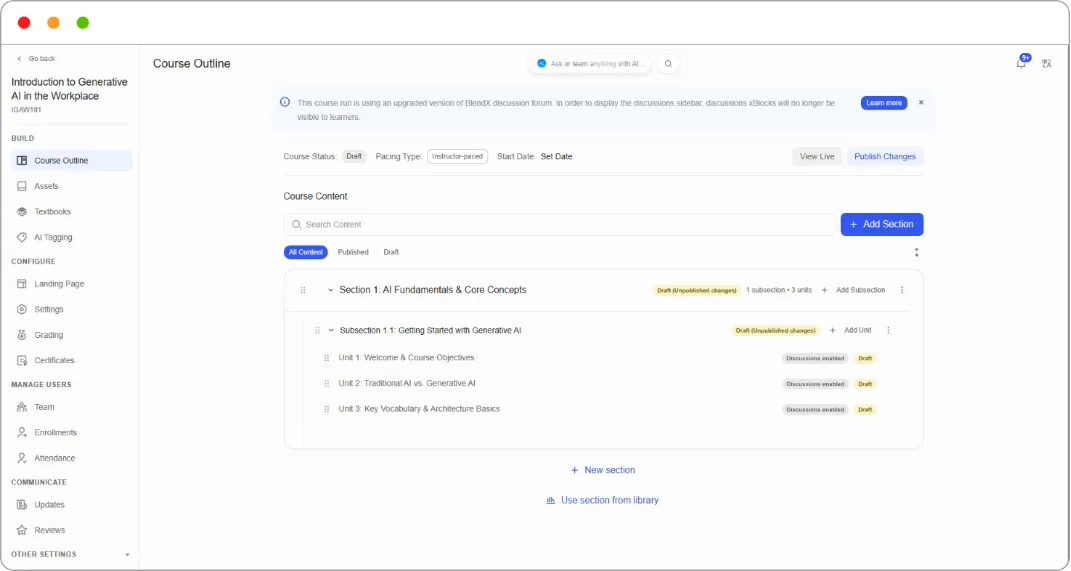Open Unit 2: Traditional AI vs. Generative AI

pyautogui.click(x=407, y=383)
